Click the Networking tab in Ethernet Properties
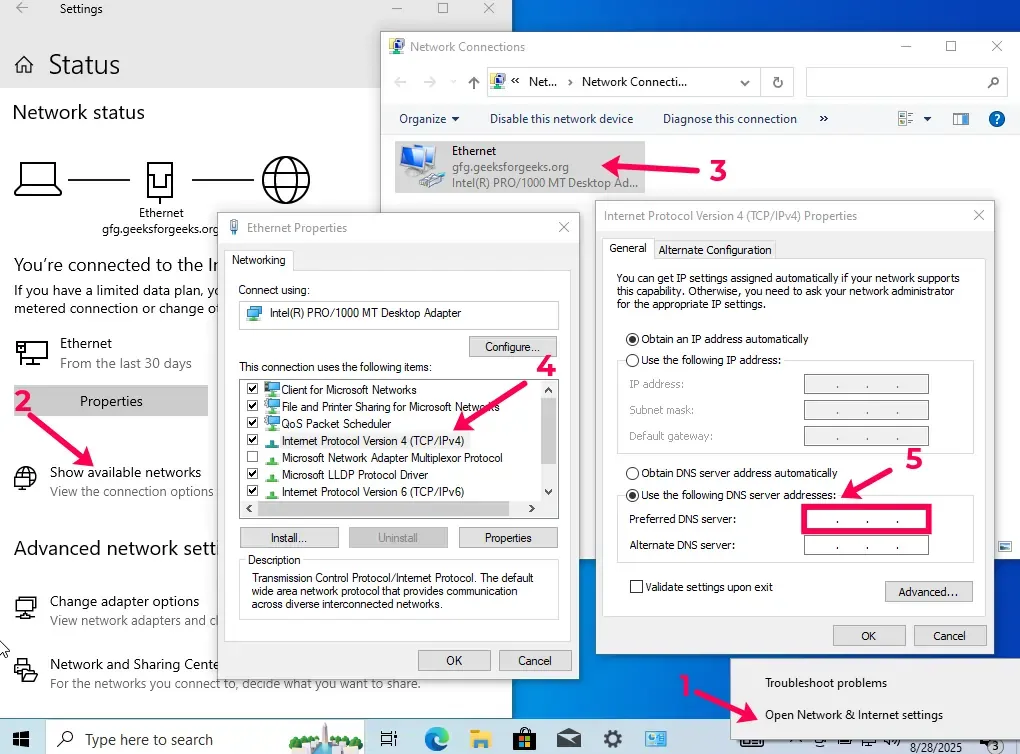This screenshot has height=754, width=1020. tap(259, 260)
